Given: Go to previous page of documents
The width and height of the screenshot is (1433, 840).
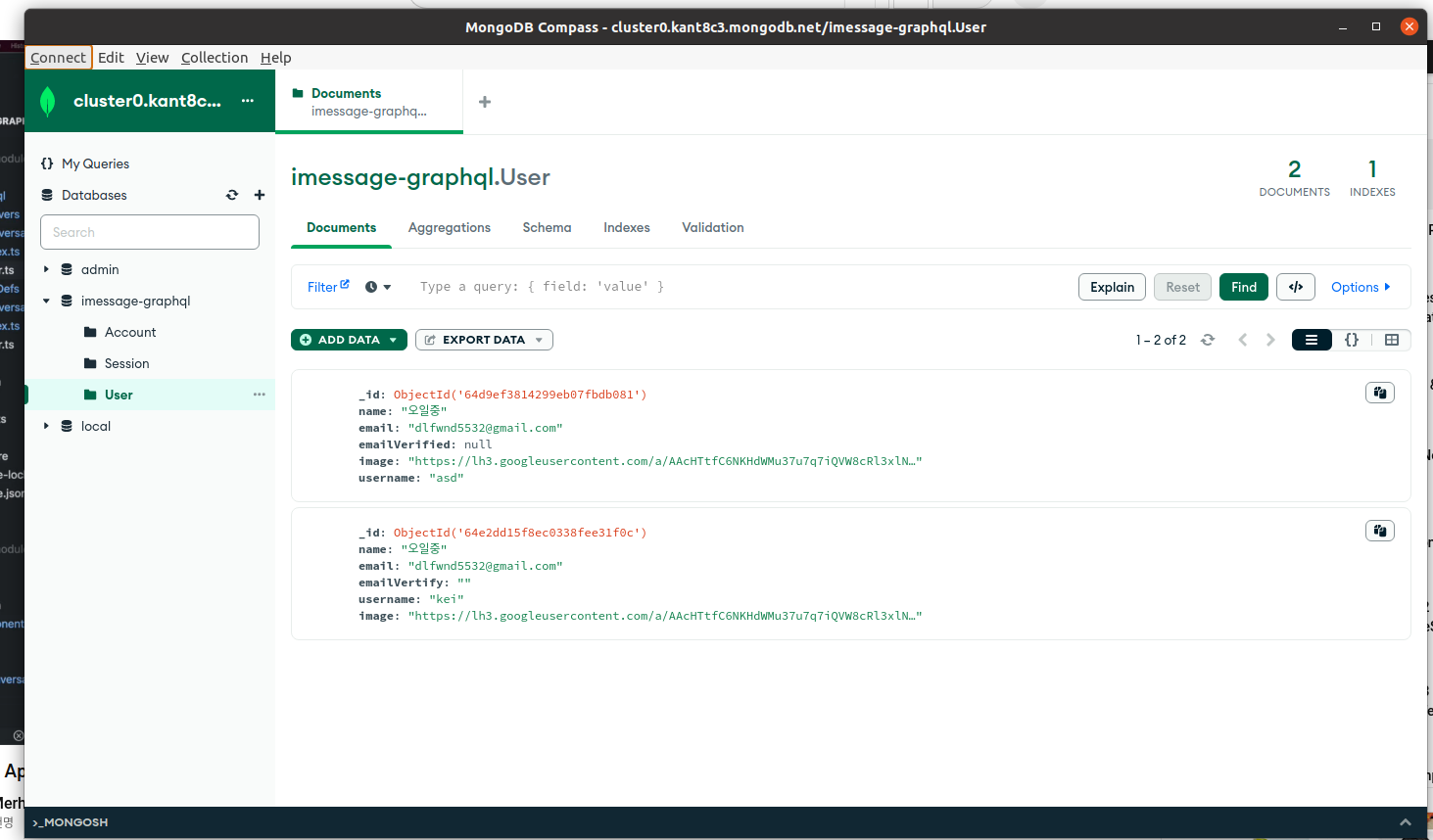Looking at the screenshot, I should pyautogui.click(x=1243, y=340).
